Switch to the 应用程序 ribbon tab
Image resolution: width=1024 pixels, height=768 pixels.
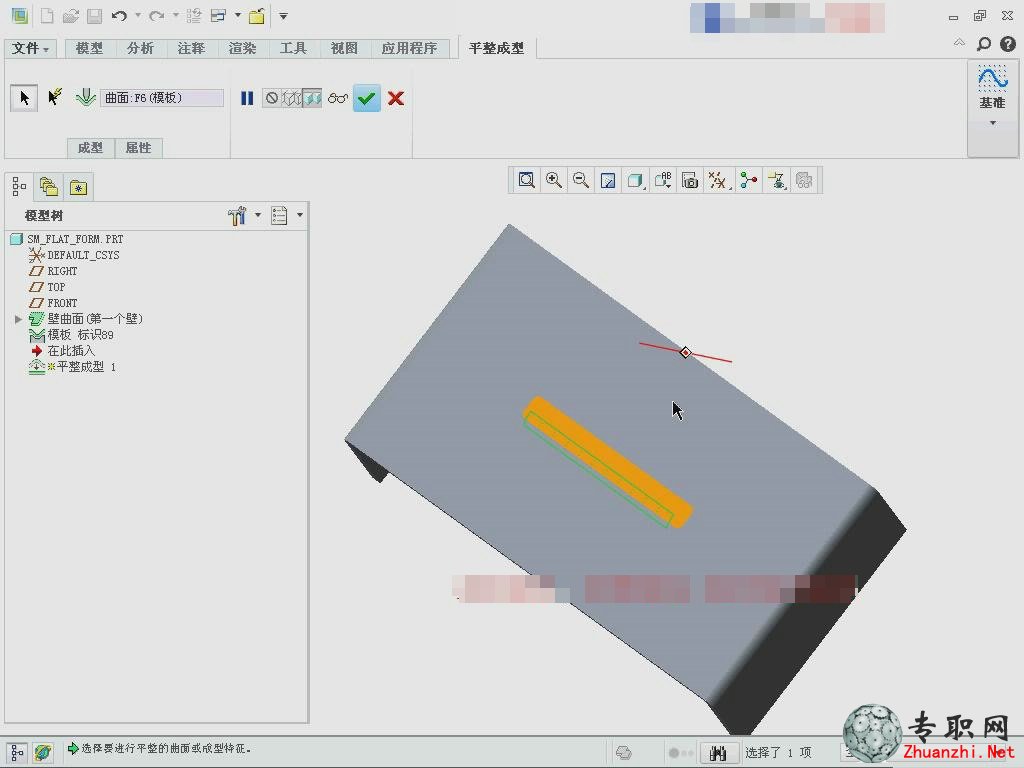(409, 48)
